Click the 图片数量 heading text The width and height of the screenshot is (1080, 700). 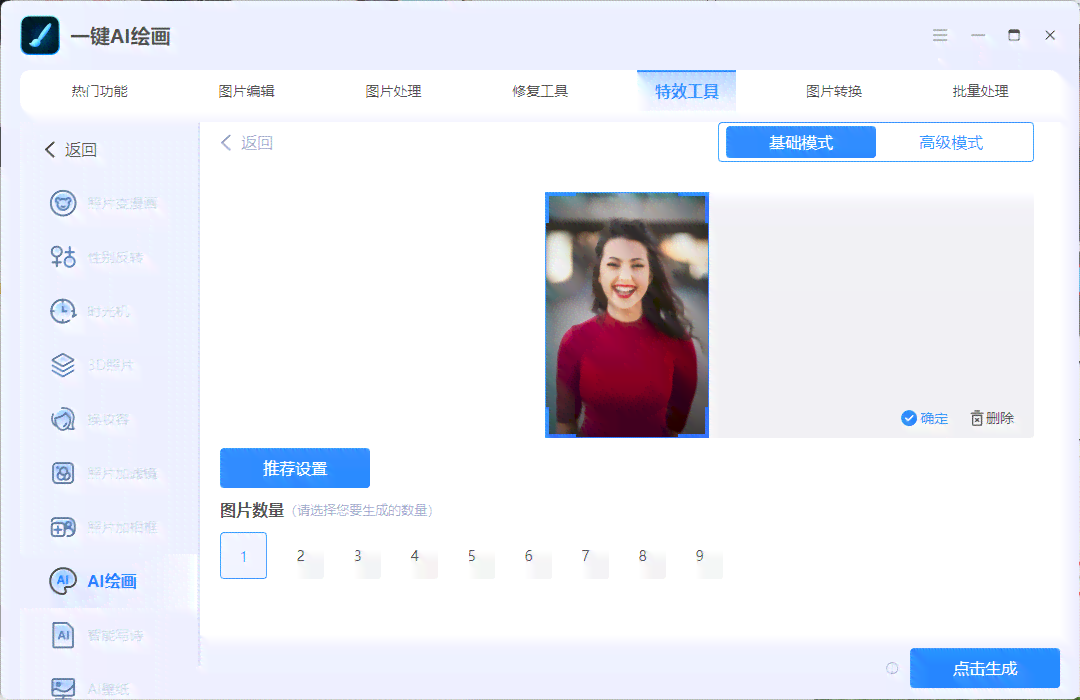[252, 511]
